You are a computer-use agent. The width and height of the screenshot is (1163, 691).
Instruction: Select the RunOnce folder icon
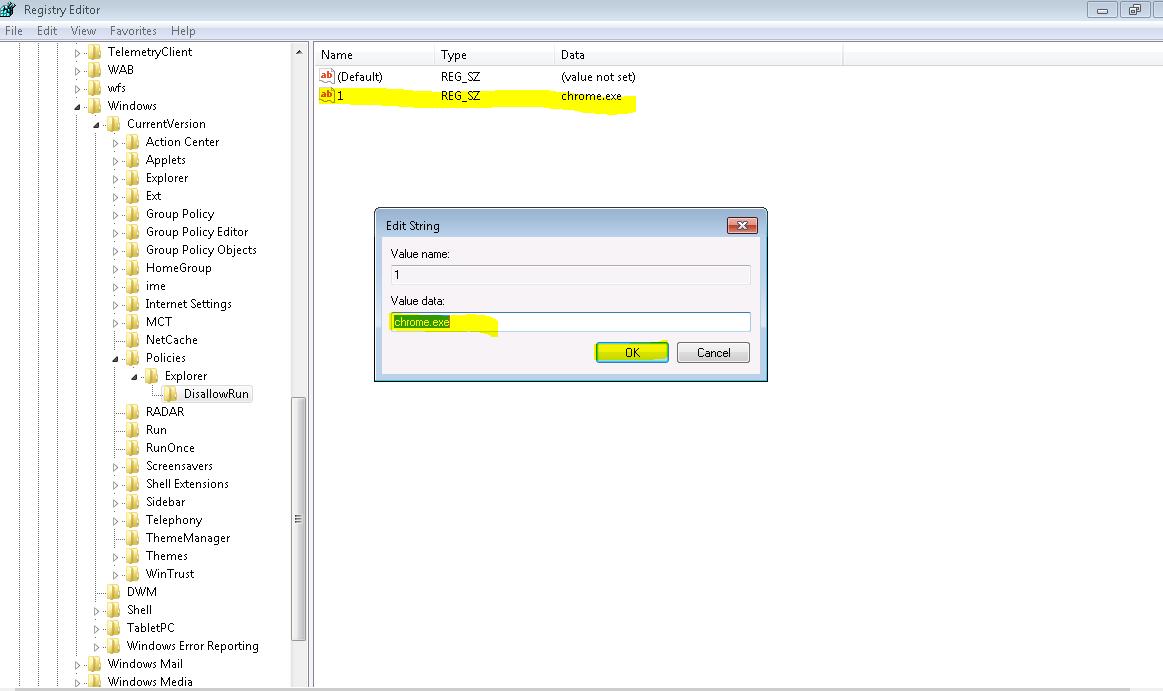pos(133,448)
